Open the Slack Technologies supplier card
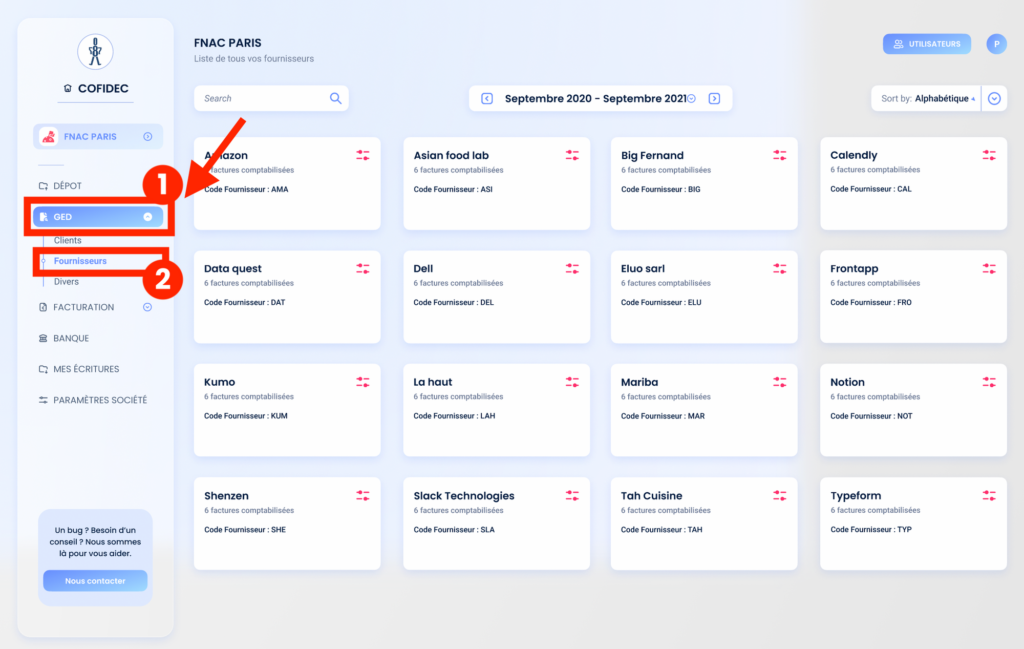1024x649 pixels. pos(496,524)
